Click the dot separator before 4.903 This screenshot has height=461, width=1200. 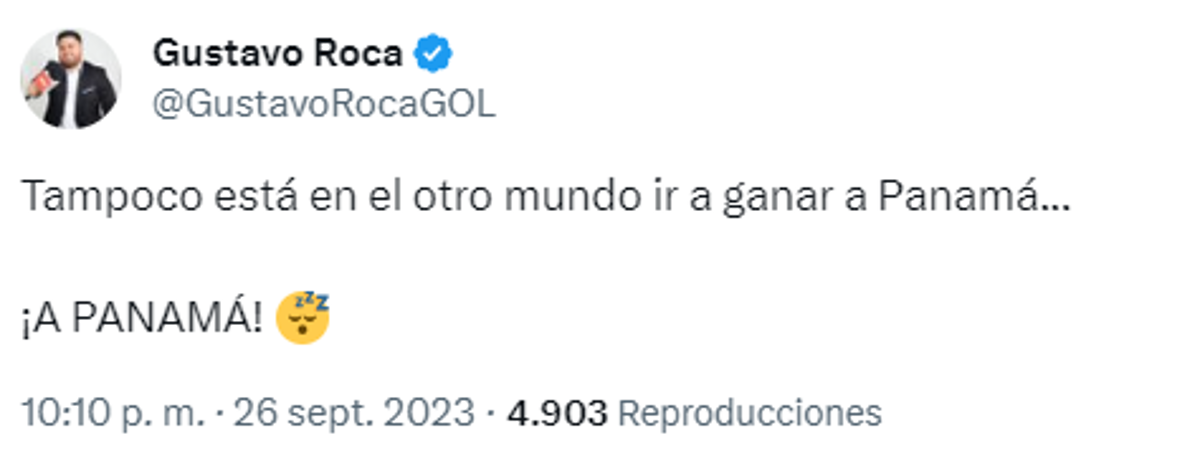tap(492, 412)
